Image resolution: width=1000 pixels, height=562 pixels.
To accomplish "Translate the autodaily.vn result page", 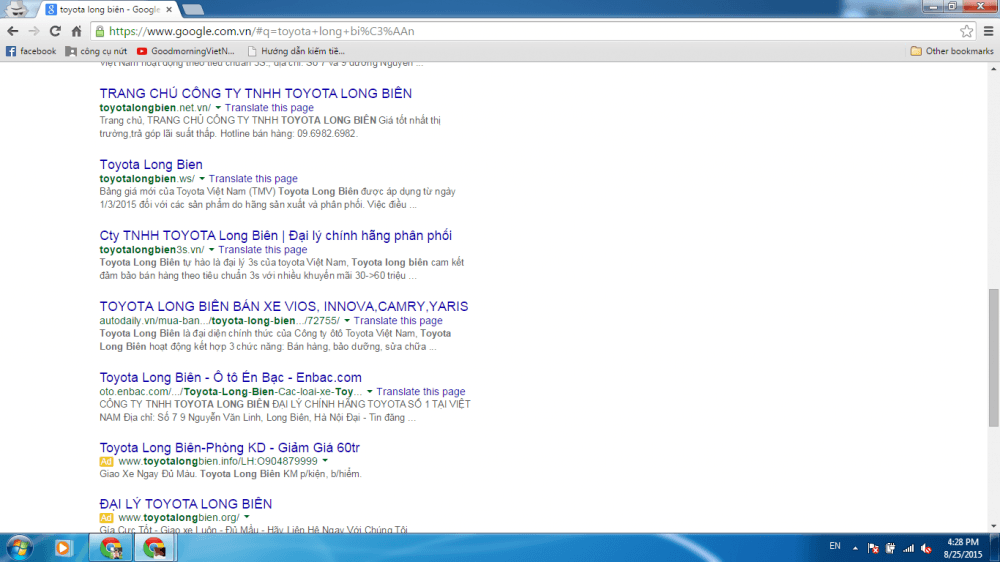I will [398, 320].
